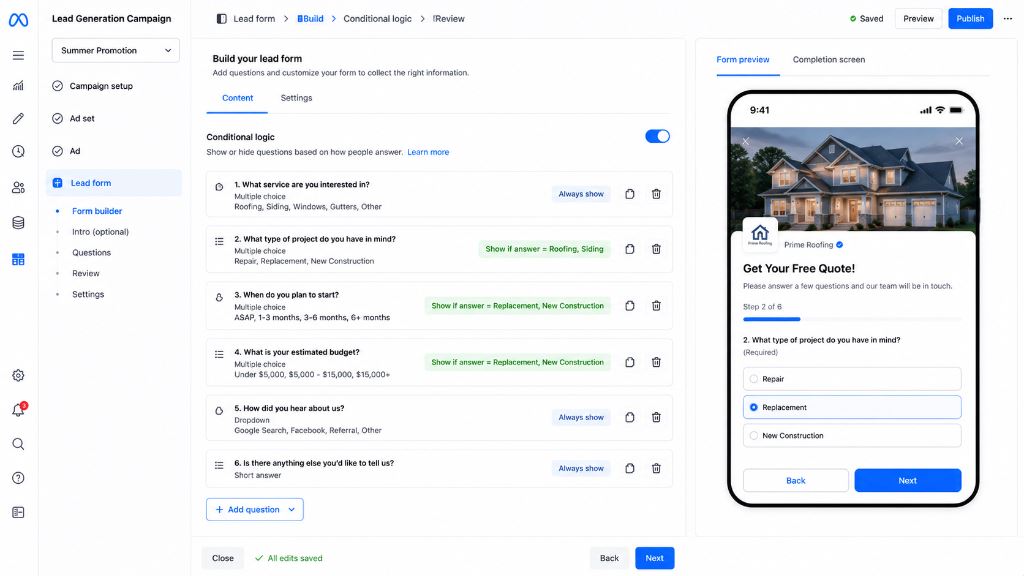
Task: Open Show if answer Roofing, Siding condition
Action: [x=544, y=249]
